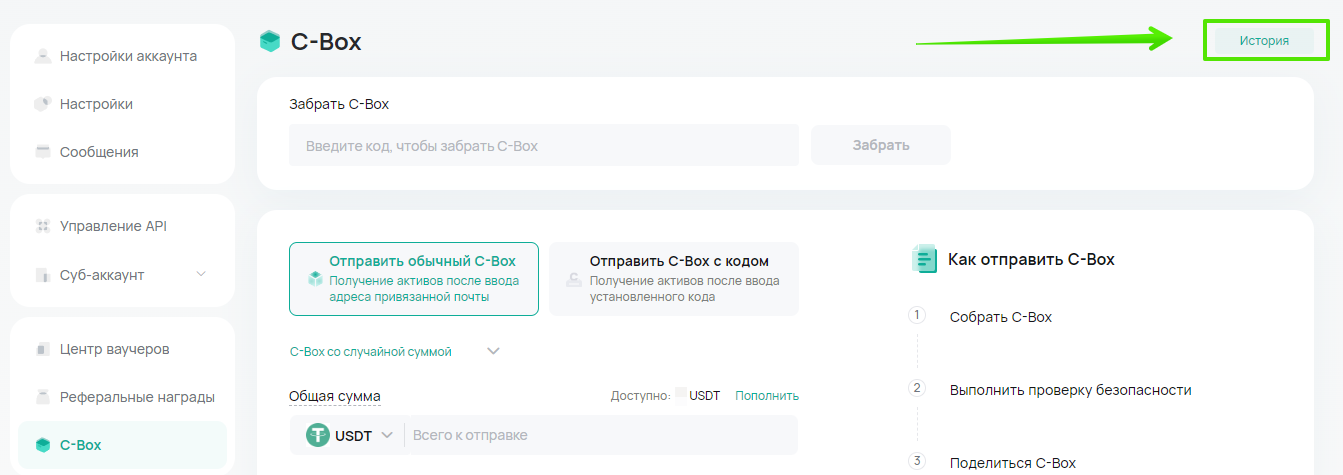Click the Доступно USDT balance text
Viewport: 1343px width, 475px height.
665,396
